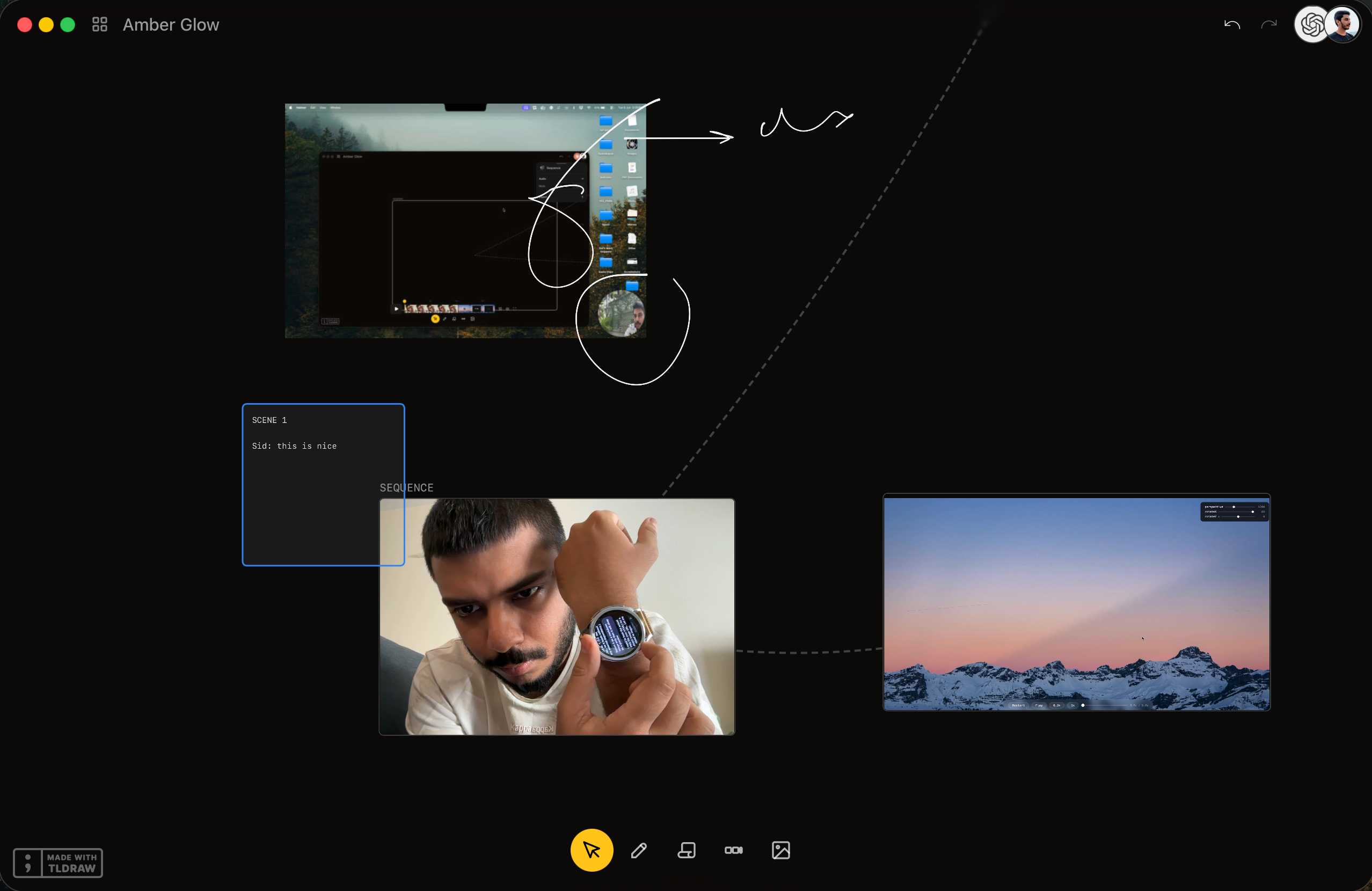The image size is (1372, 891).
Task: Choose the scene note card tool
Action: click(x=686, y=850)
